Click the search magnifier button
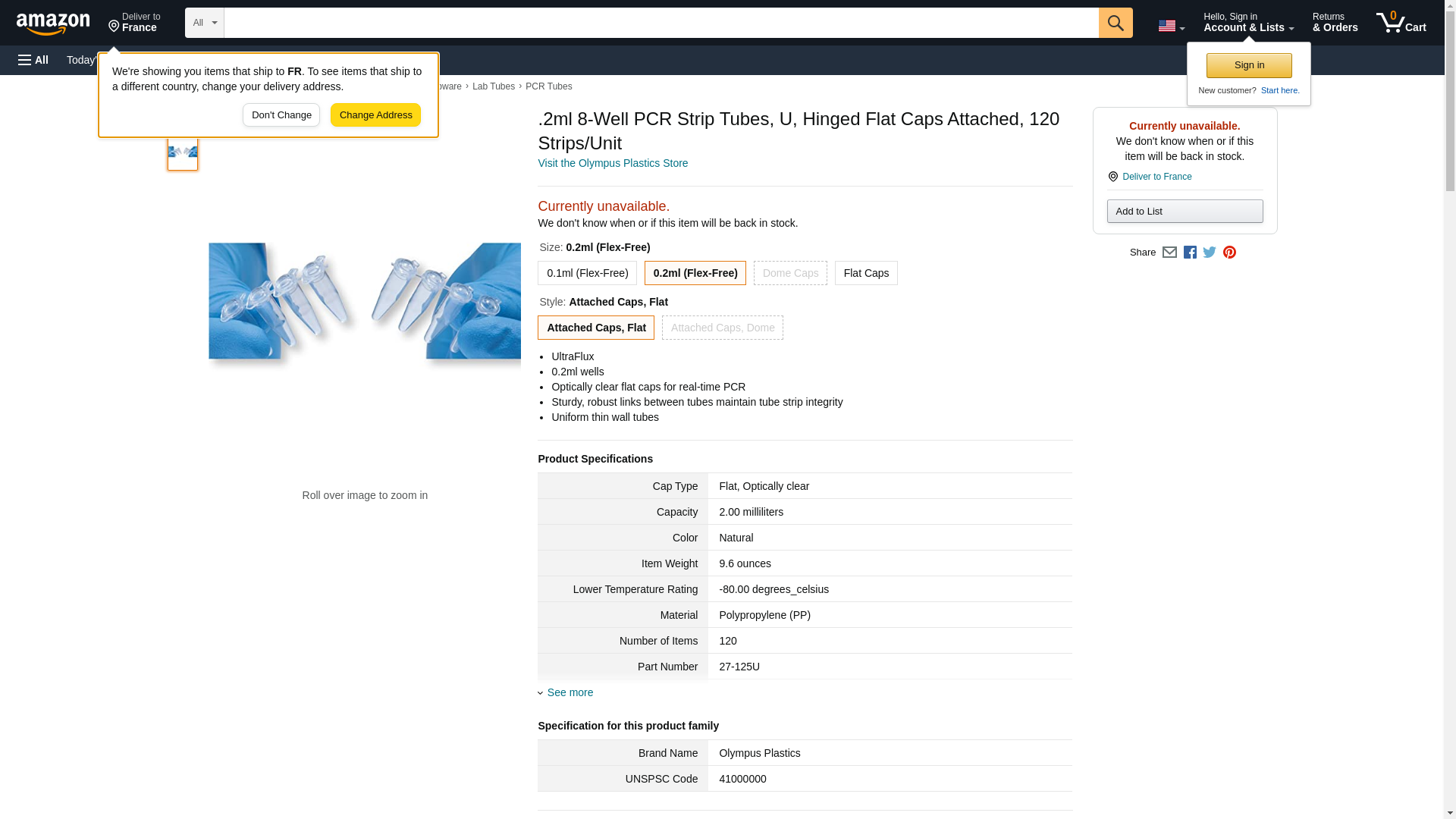Screen dimensions: 1456x819 1115,23
